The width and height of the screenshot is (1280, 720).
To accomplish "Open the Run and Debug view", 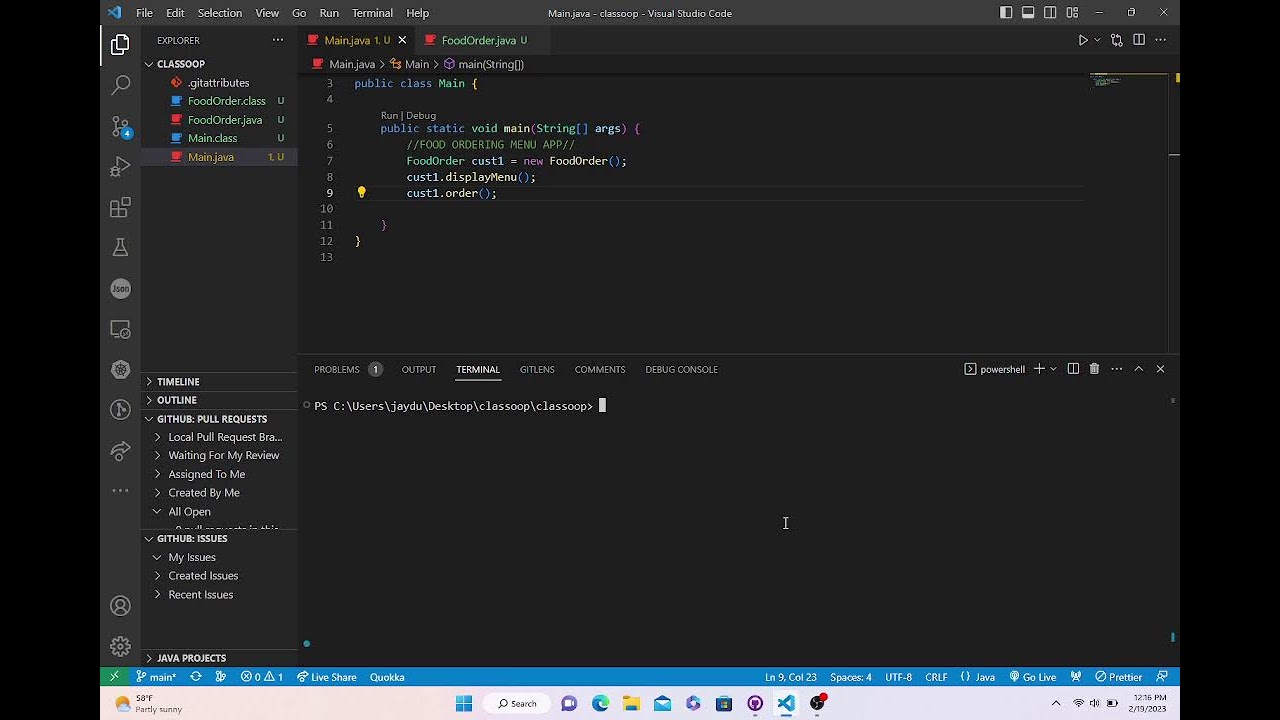I will coord(120,166).
